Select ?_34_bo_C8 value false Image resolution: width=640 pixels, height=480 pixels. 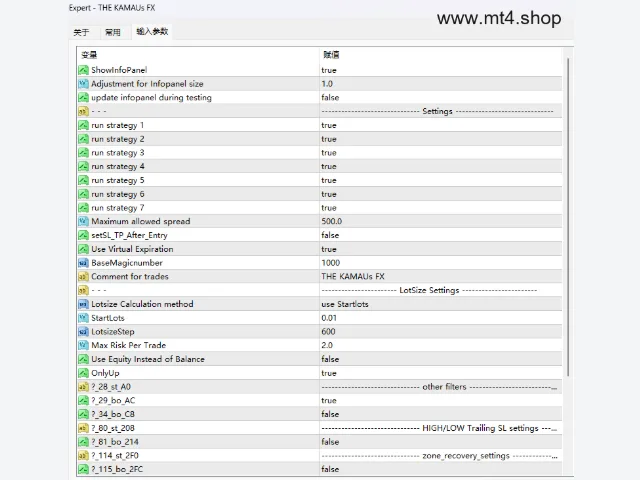pos(330,414)
